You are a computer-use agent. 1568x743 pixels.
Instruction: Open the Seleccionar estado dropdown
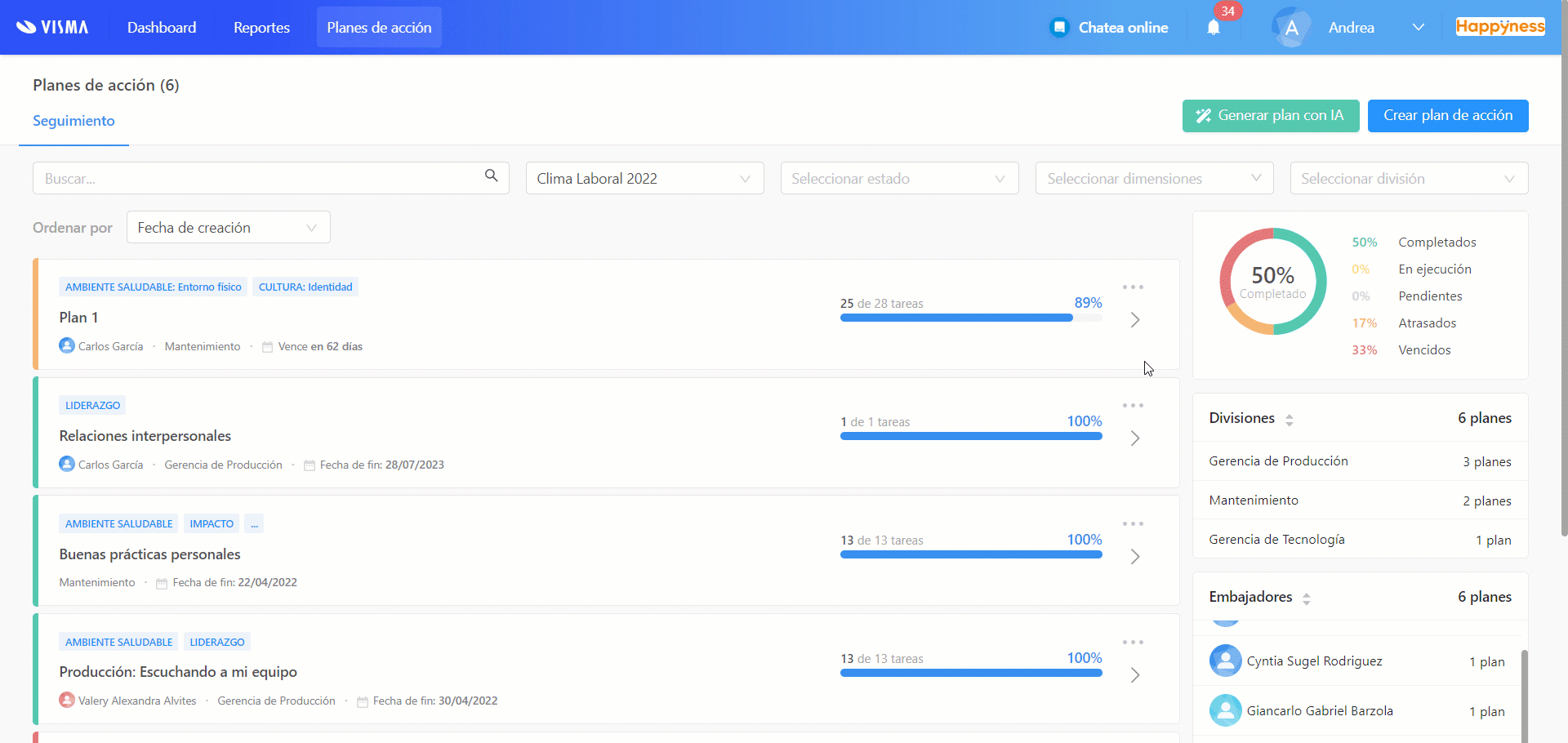pos(899,178)
